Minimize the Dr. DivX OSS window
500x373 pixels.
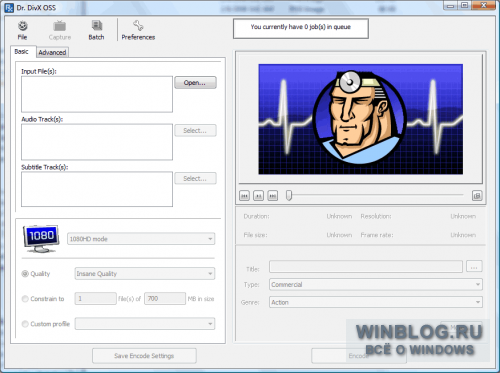[451, 5]
